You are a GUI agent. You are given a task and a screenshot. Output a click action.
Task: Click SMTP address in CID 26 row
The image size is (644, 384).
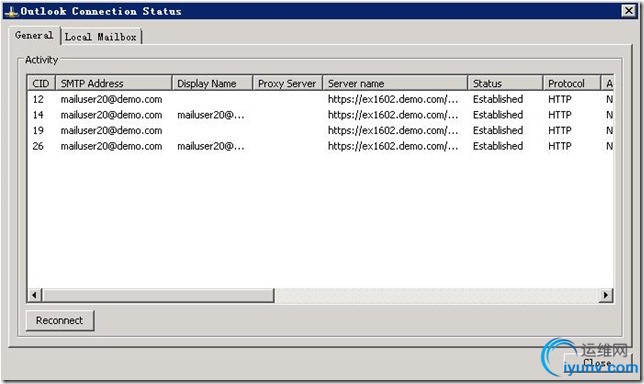111,146
